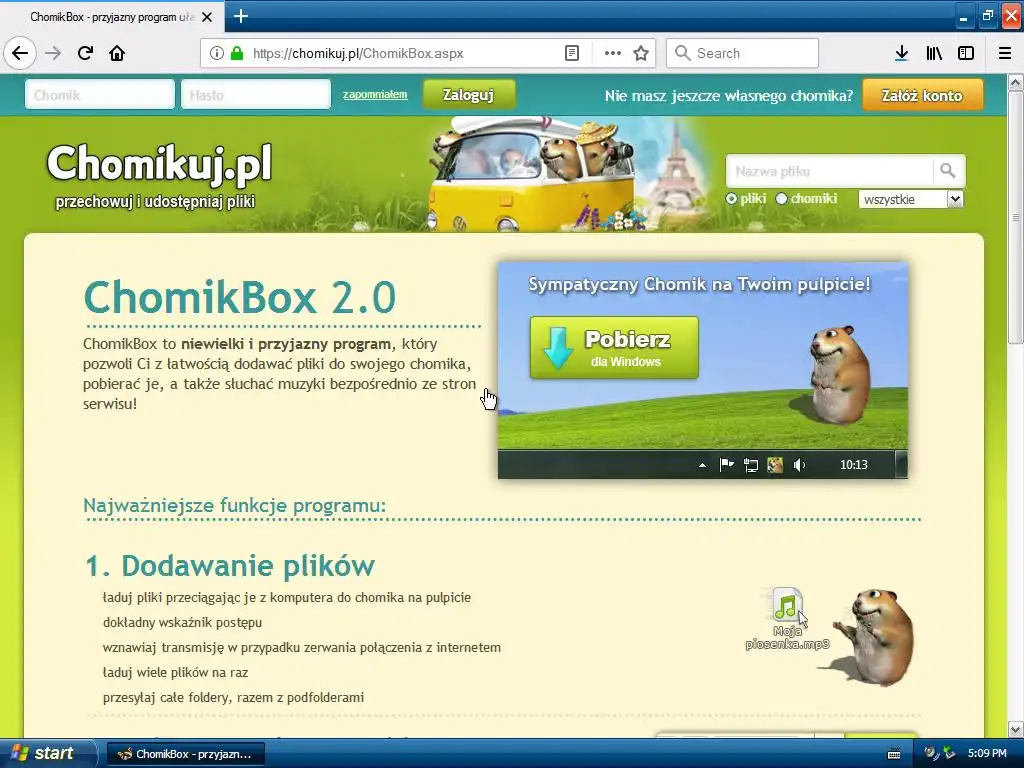This screenshot has height=768, width=1024.
Task: Click 'ładuj wiele plików na raz' line
Action: point(175,672)
